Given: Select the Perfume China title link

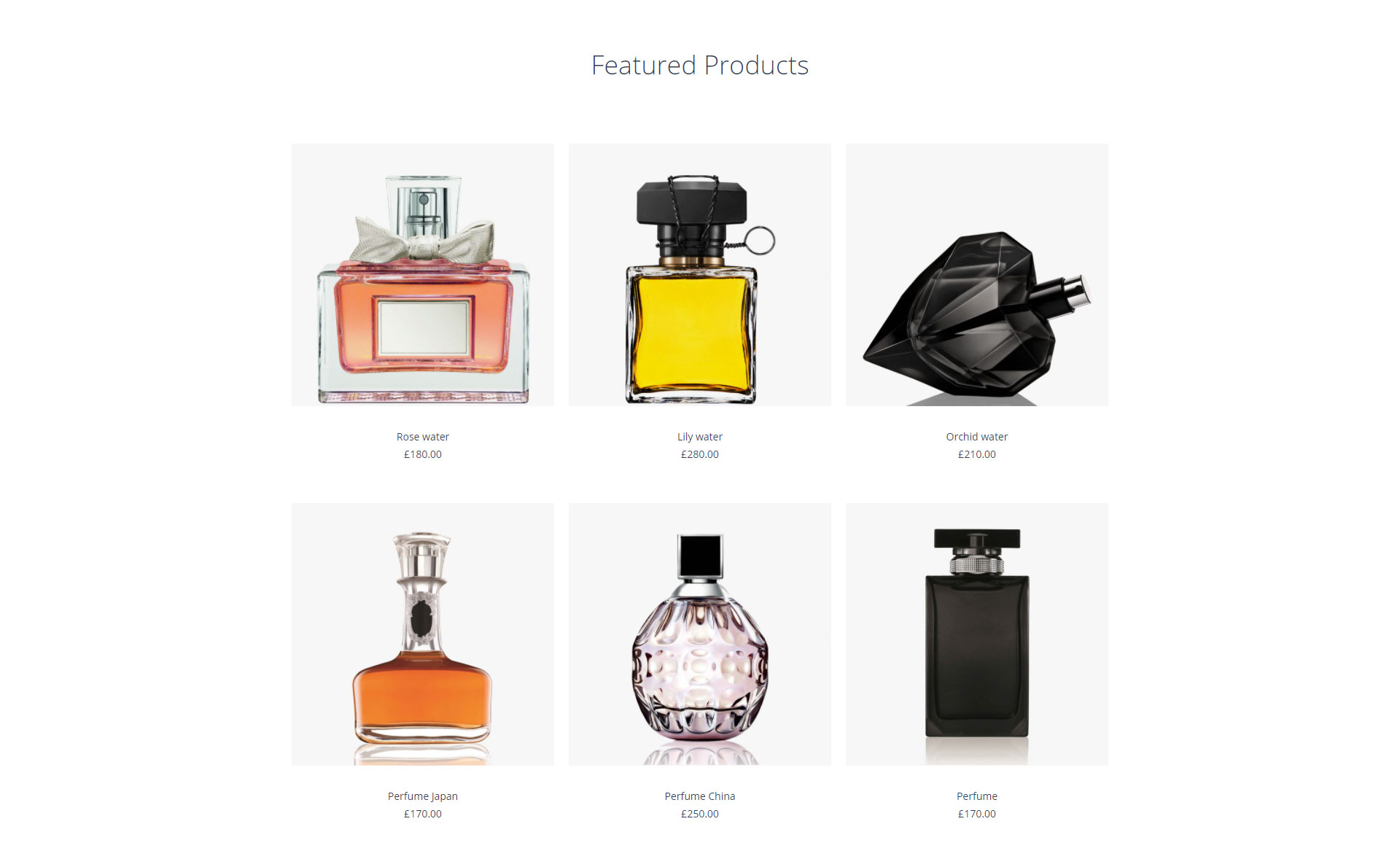Looking at the screenshot, I should (x=700, y=796).
